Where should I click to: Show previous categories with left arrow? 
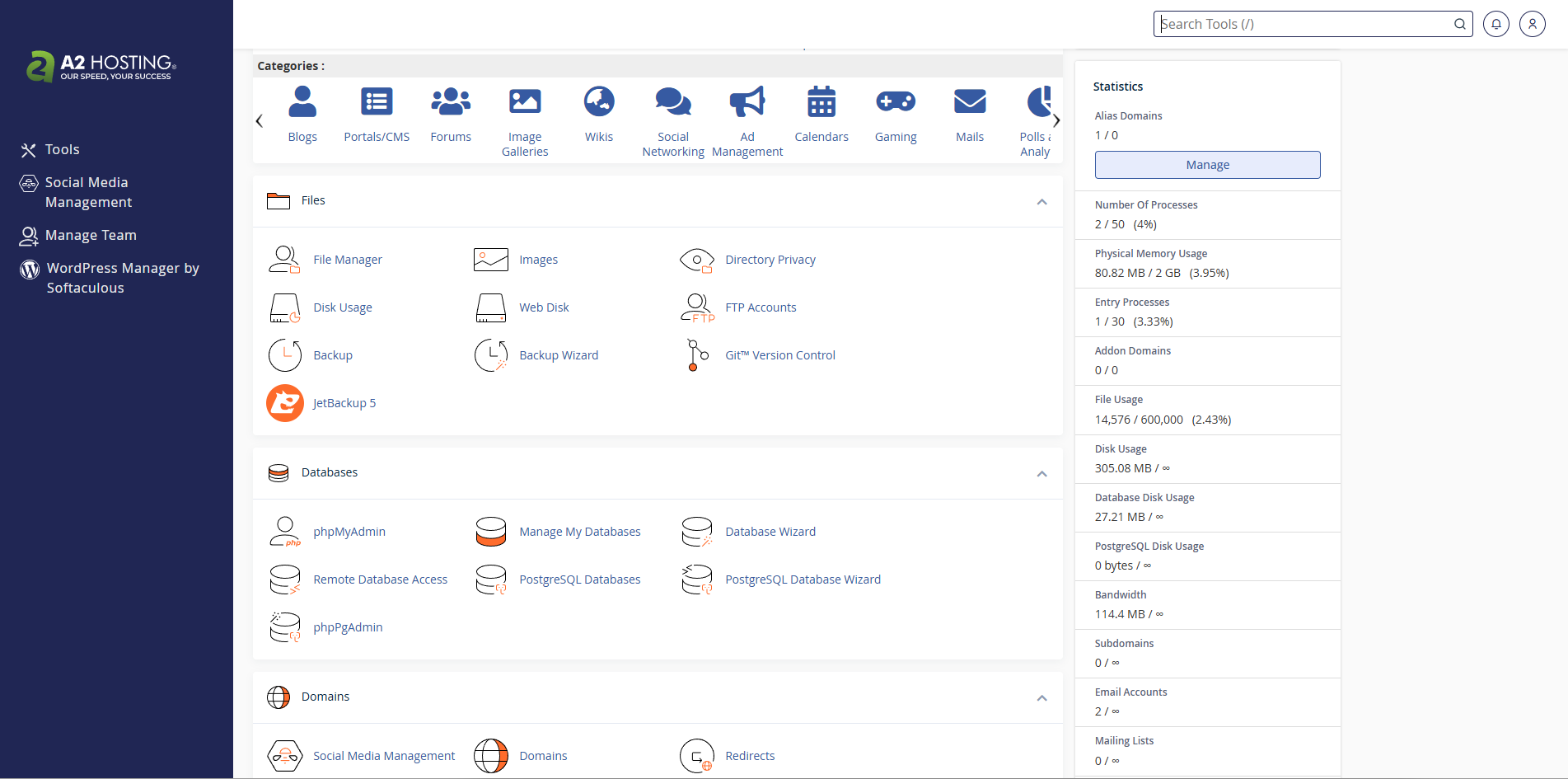(260, 121)
